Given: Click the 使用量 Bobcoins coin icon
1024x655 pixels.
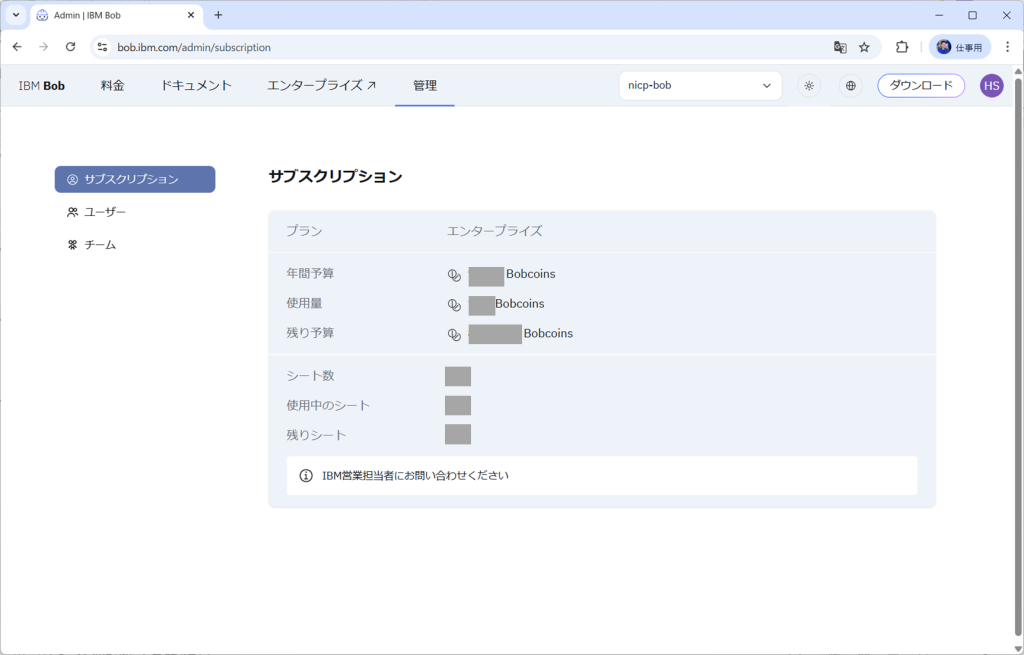Looking at the screenshot, I should [454, 305].
